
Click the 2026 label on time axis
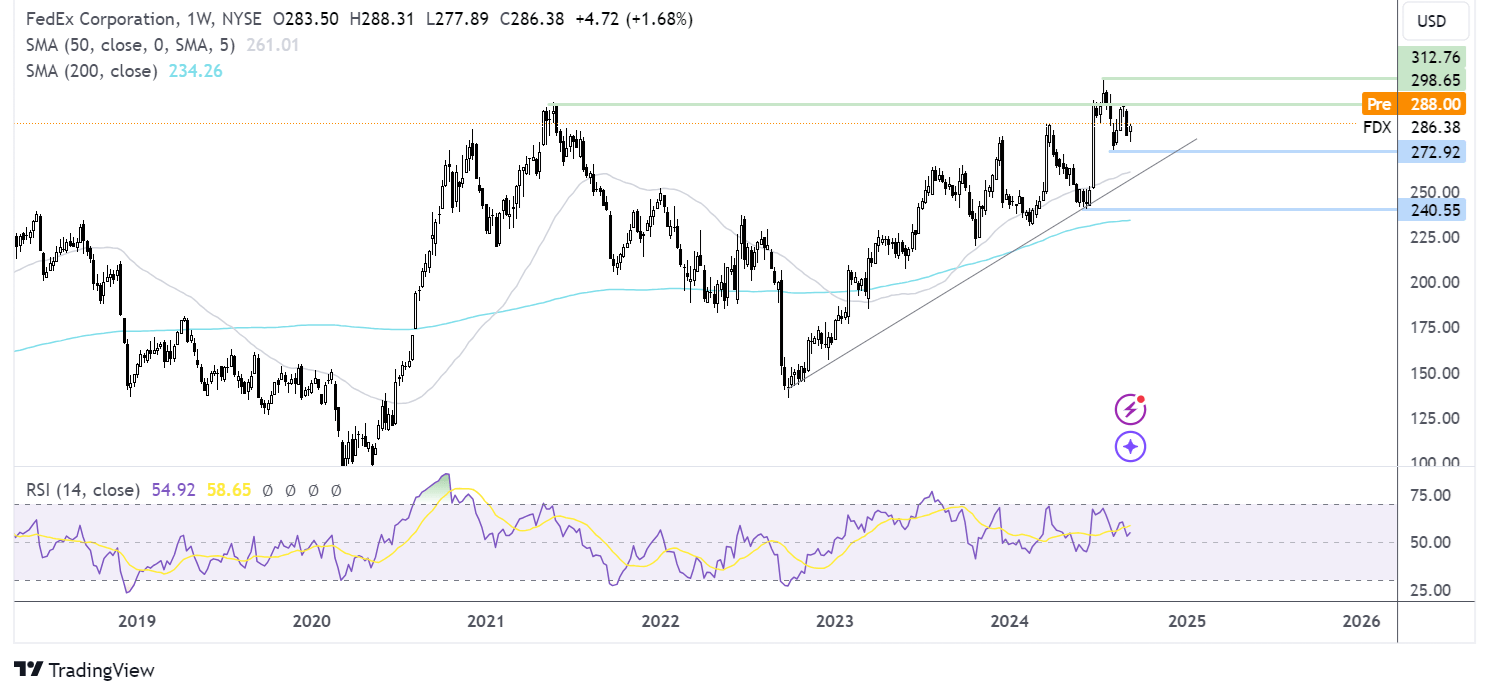1361,621
